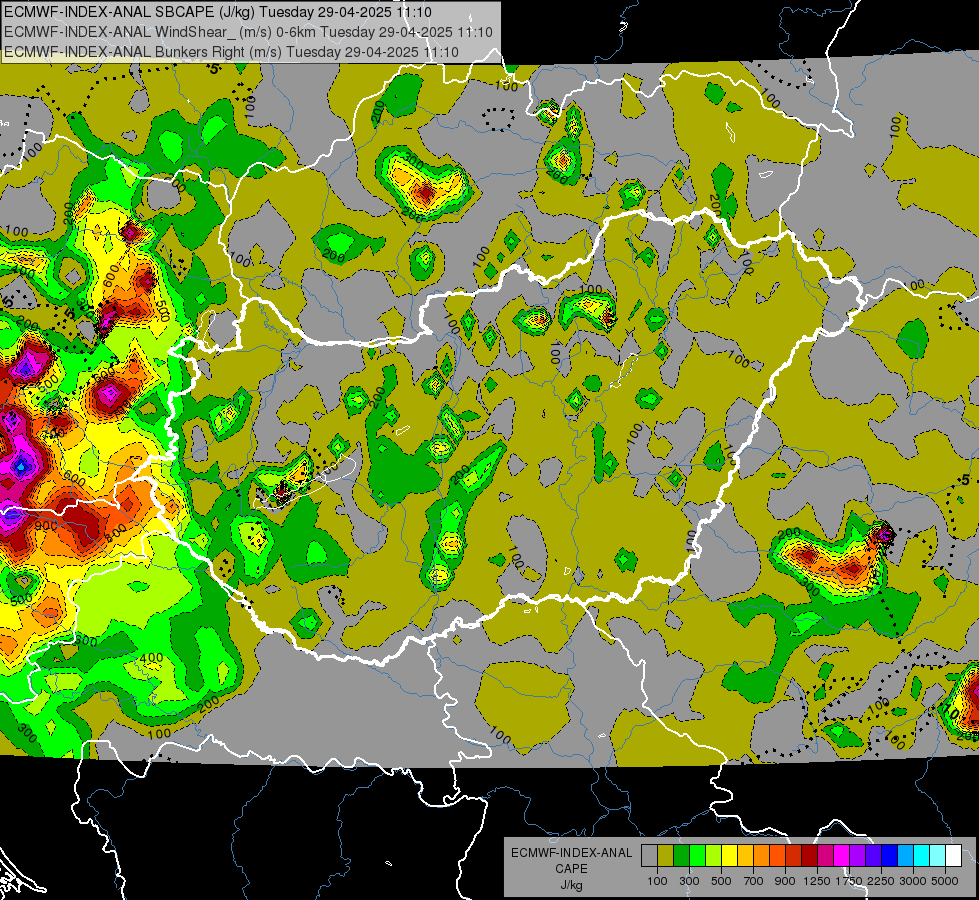The width and height of the screenshot is (979, 900).
Task: Click the legend value 100
Action: point(657,881)
